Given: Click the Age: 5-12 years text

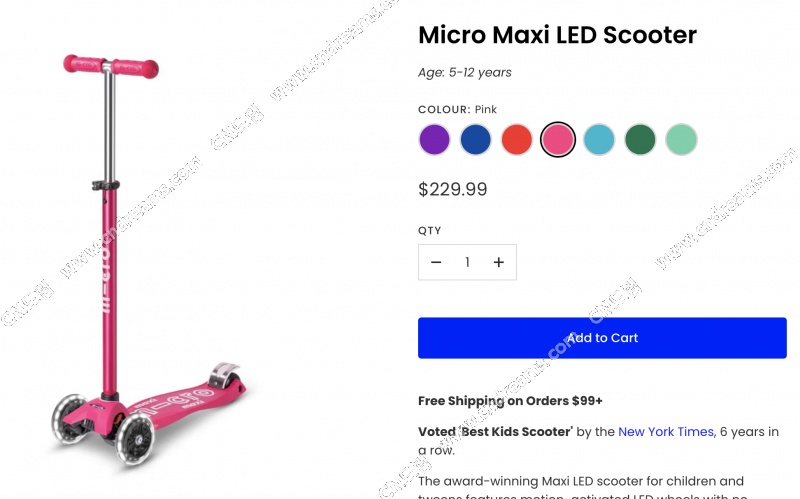Looking at the screenshot, I should (465, 72).
